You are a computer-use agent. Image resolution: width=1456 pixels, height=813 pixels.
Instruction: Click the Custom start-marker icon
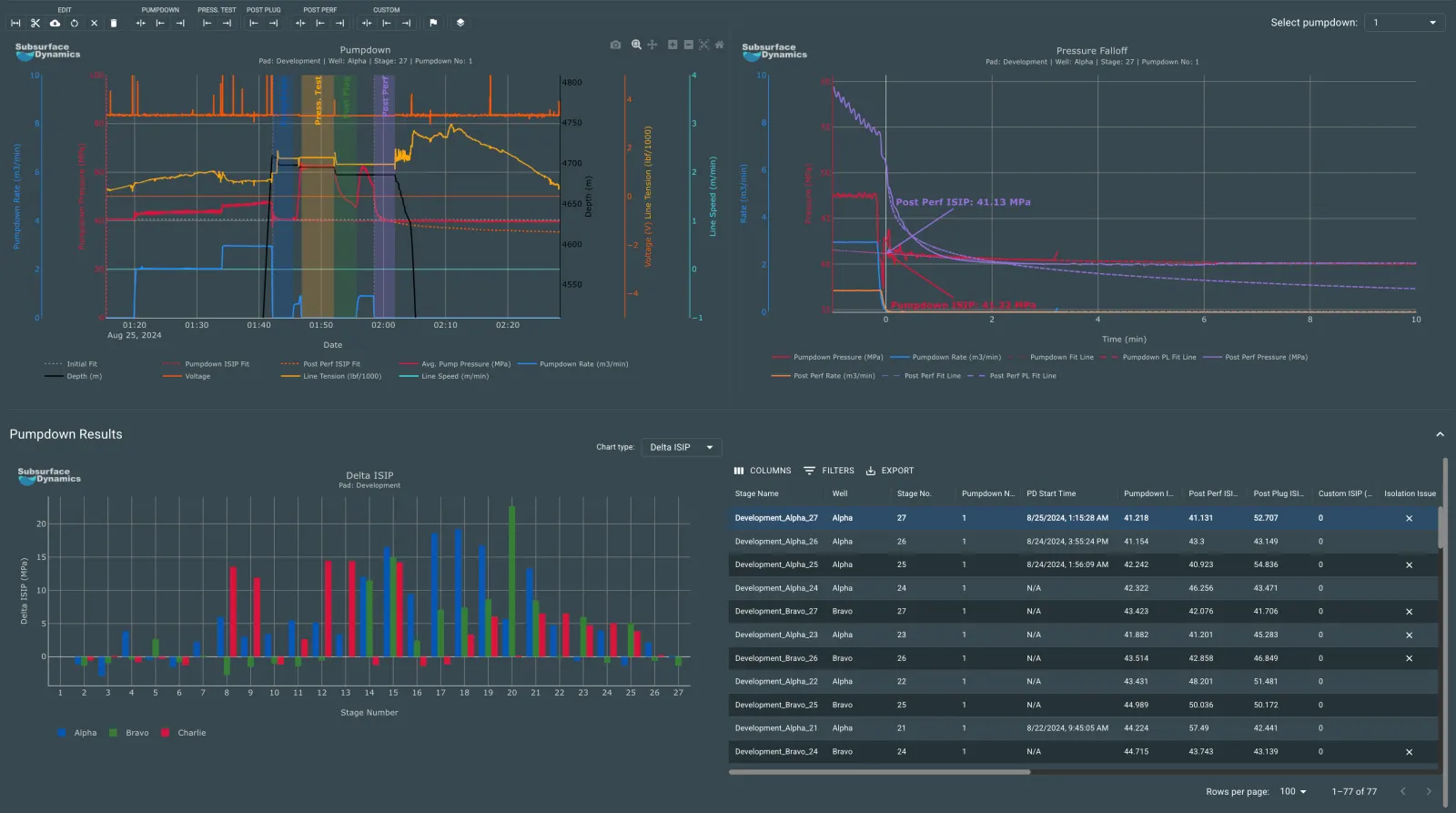pos(387,23)
